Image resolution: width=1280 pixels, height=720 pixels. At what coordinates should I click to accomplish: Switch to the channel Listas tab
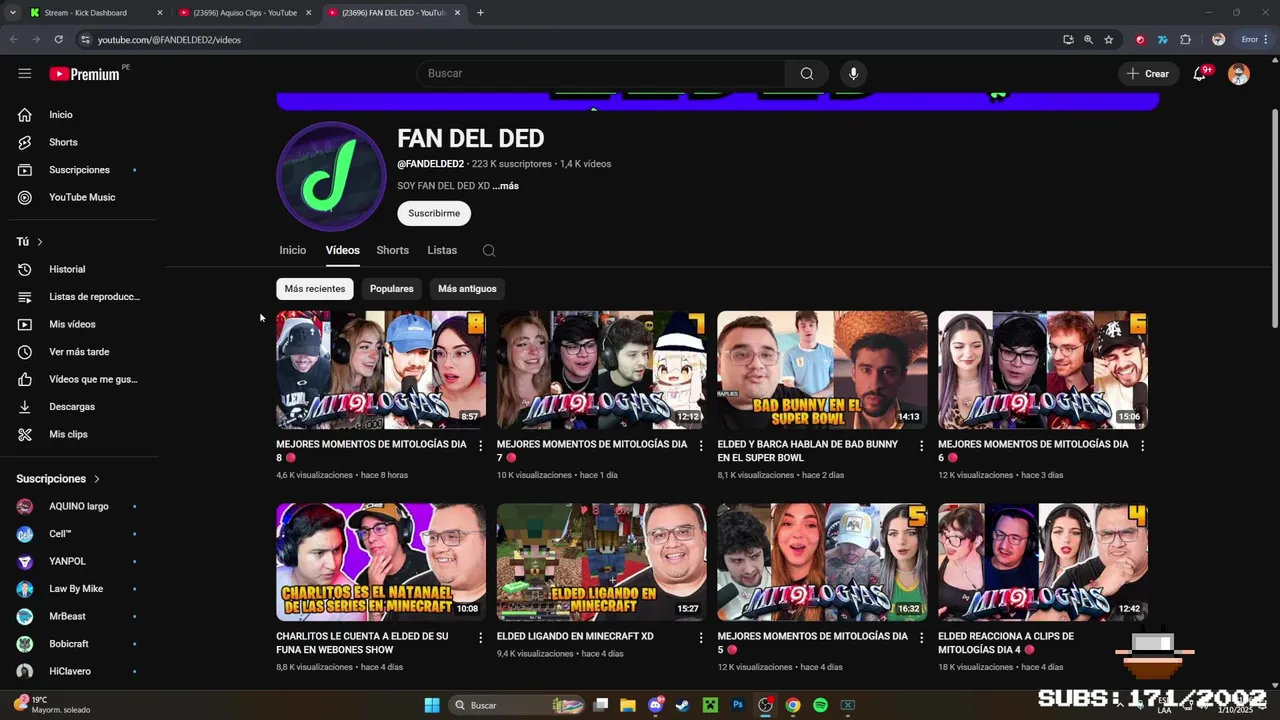click(442, 250)
